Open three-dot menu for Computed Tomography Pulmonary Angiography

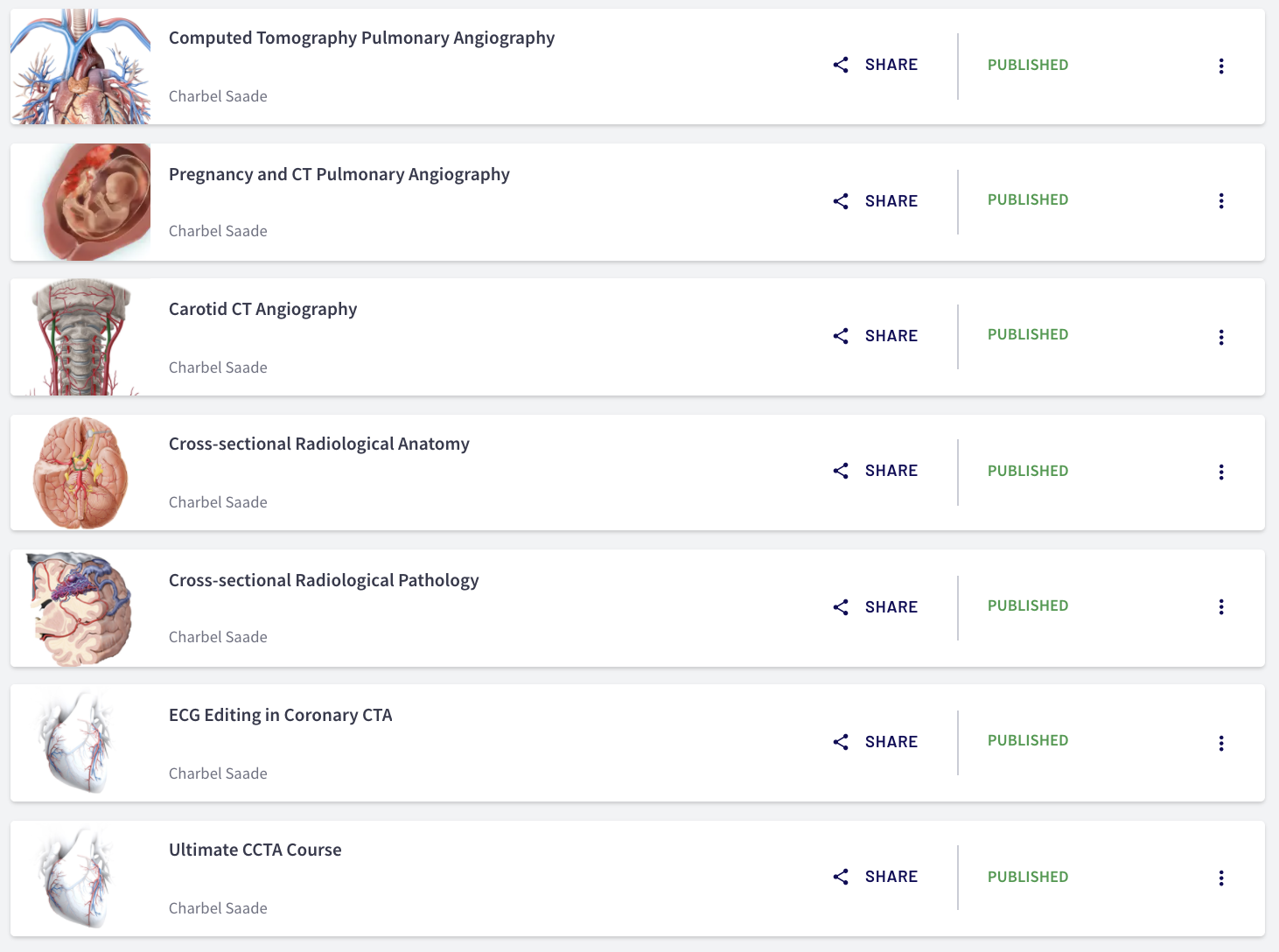tap(1221, 66)
